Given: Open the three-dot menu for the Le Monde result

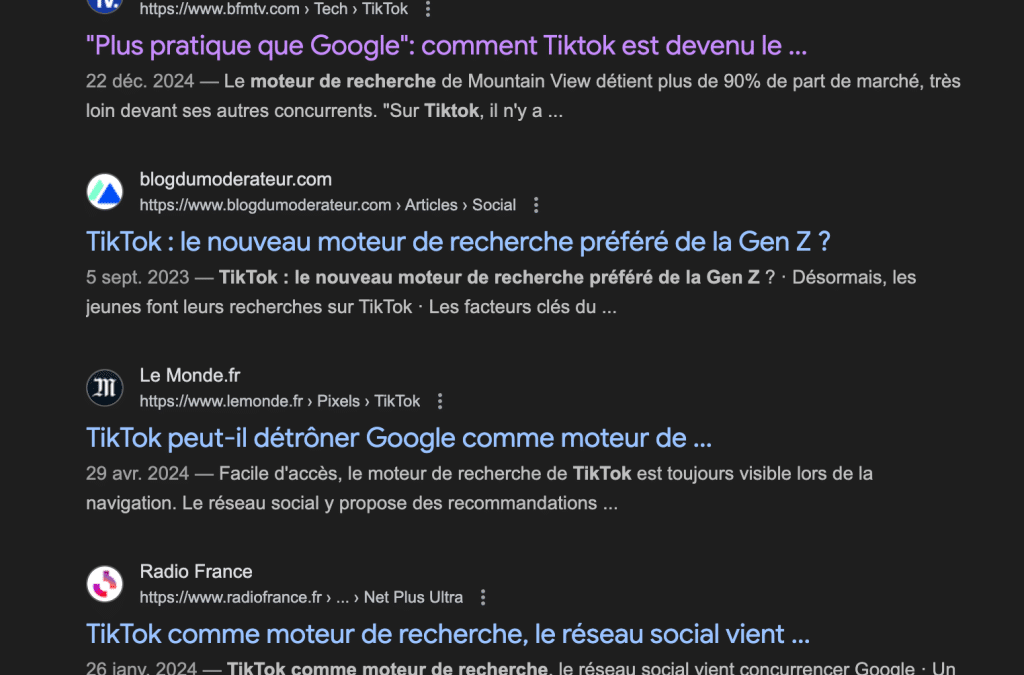Looking at the screenshot, I should pos(440,401).
